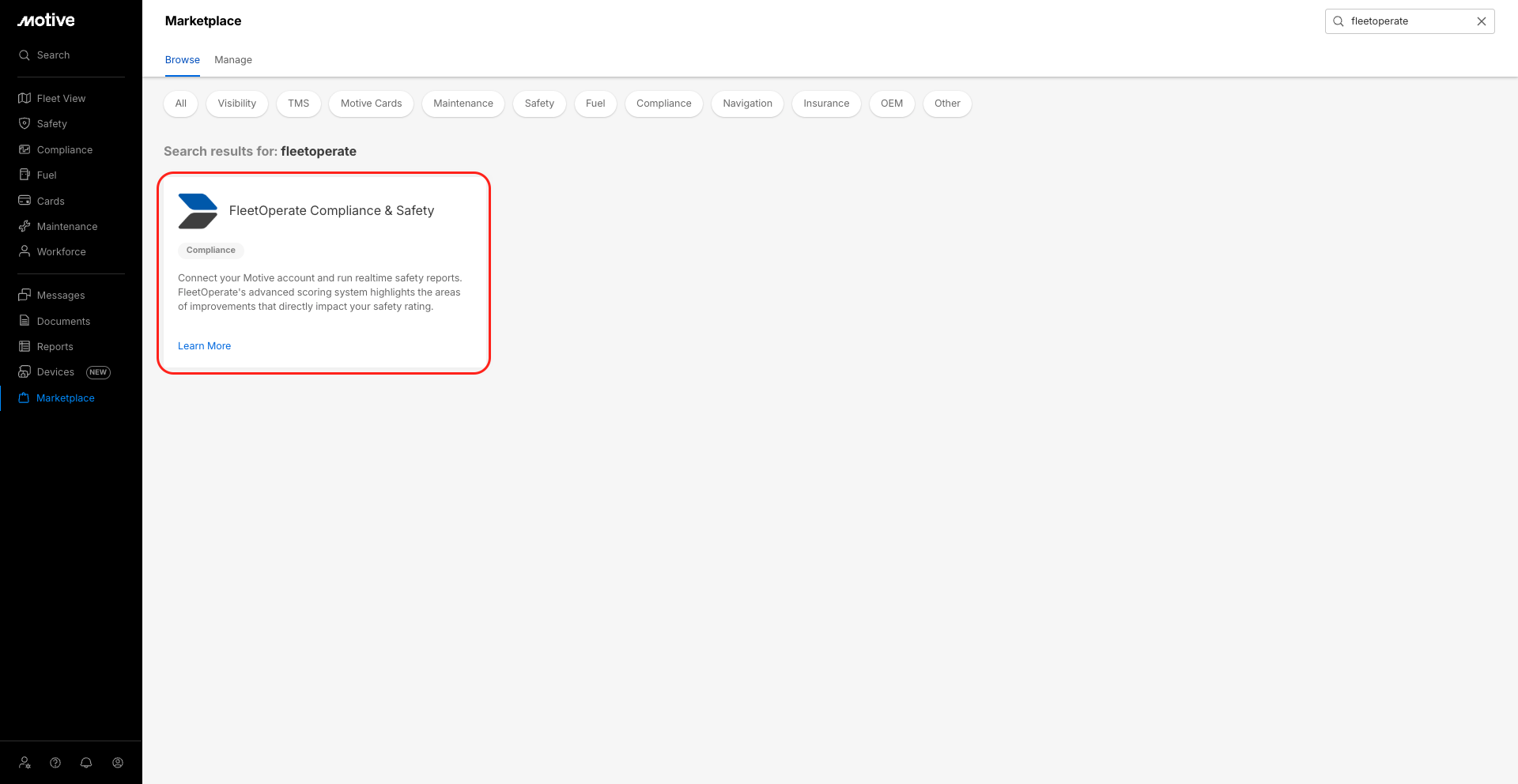
Task: Select the All category filter
Action: click(x=180, y=104)
